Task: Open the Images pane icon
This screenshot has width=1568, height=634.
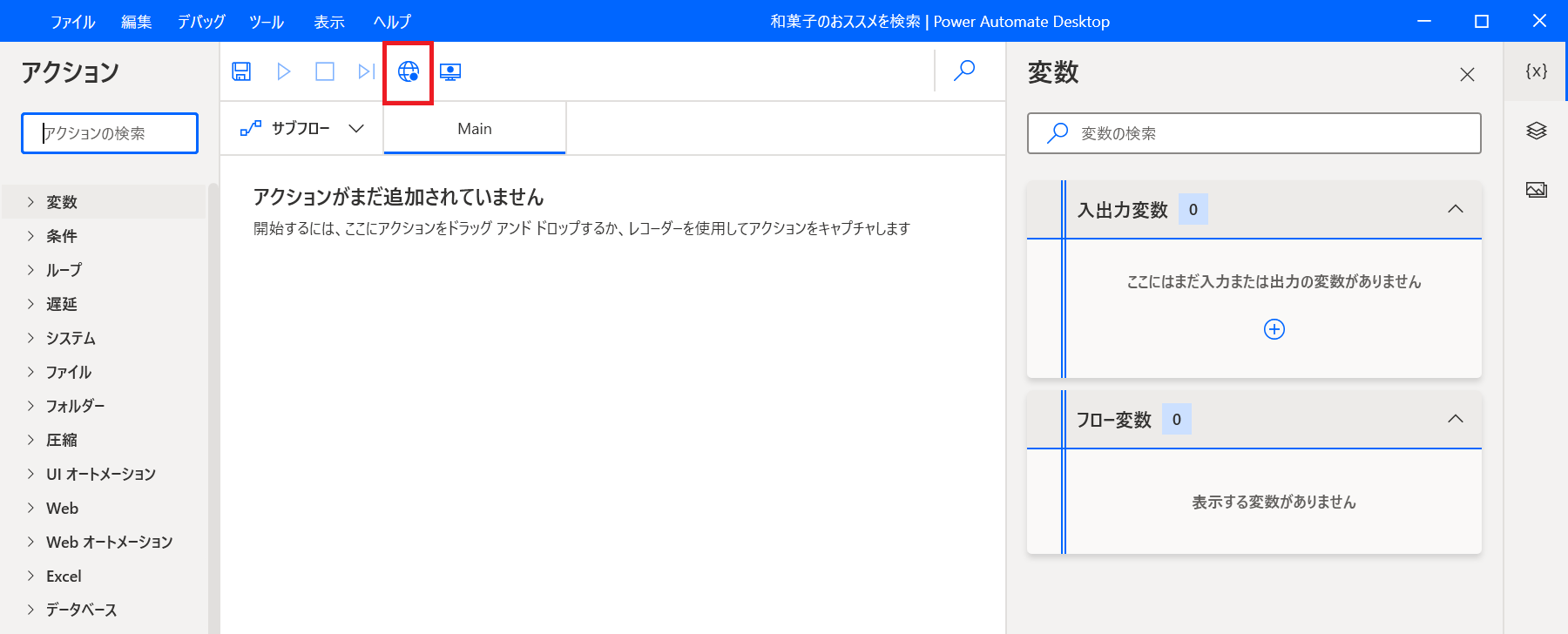Action: point(1537,189)
